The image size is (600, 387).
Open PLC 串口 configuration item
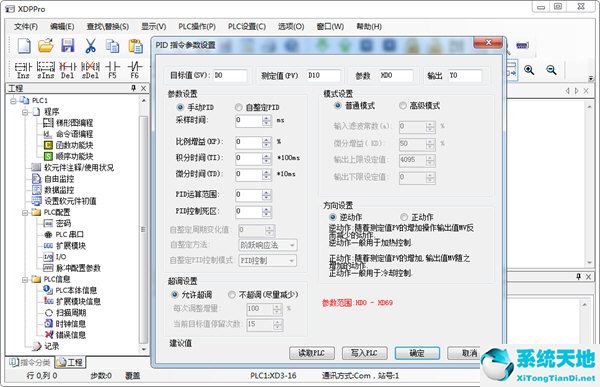(x=70, y=234)
